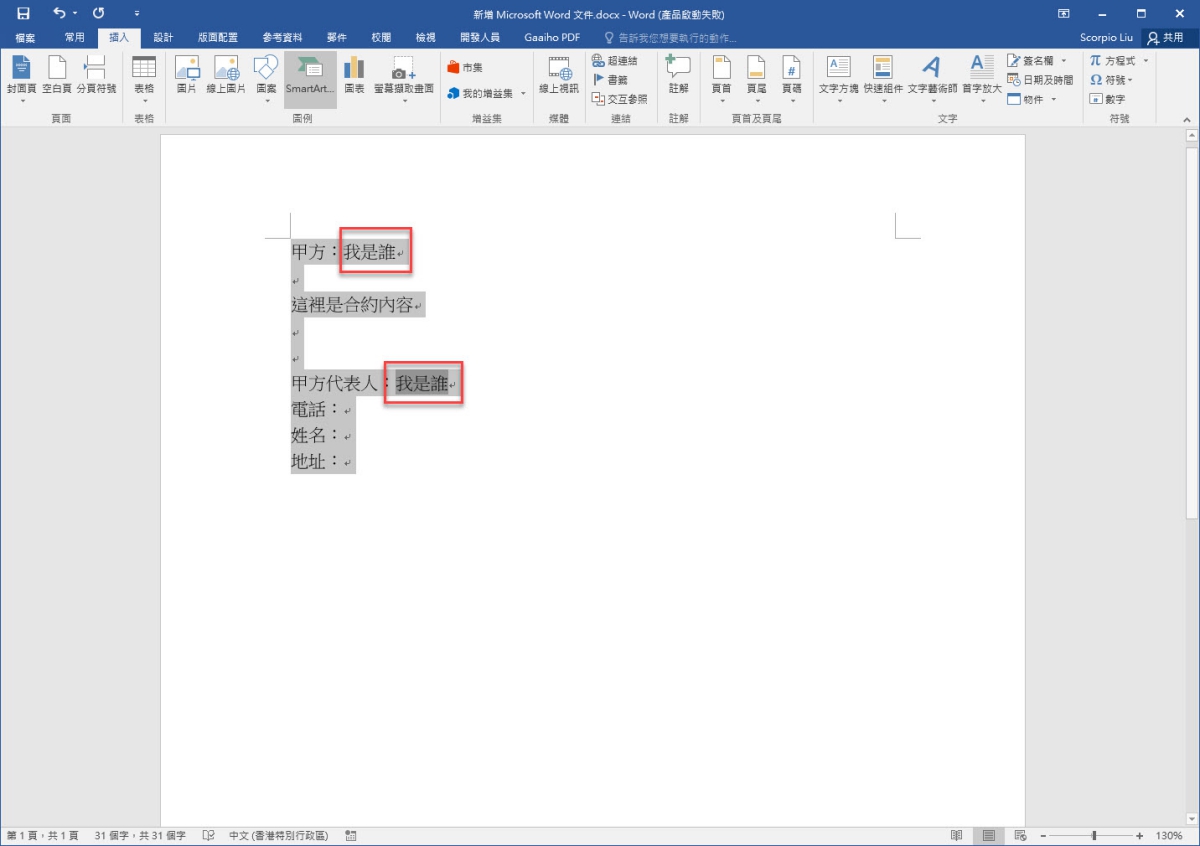This screenshot has width=1200, height=846.
Task: Click the language indicator in status bar
Action: (276, 835)
